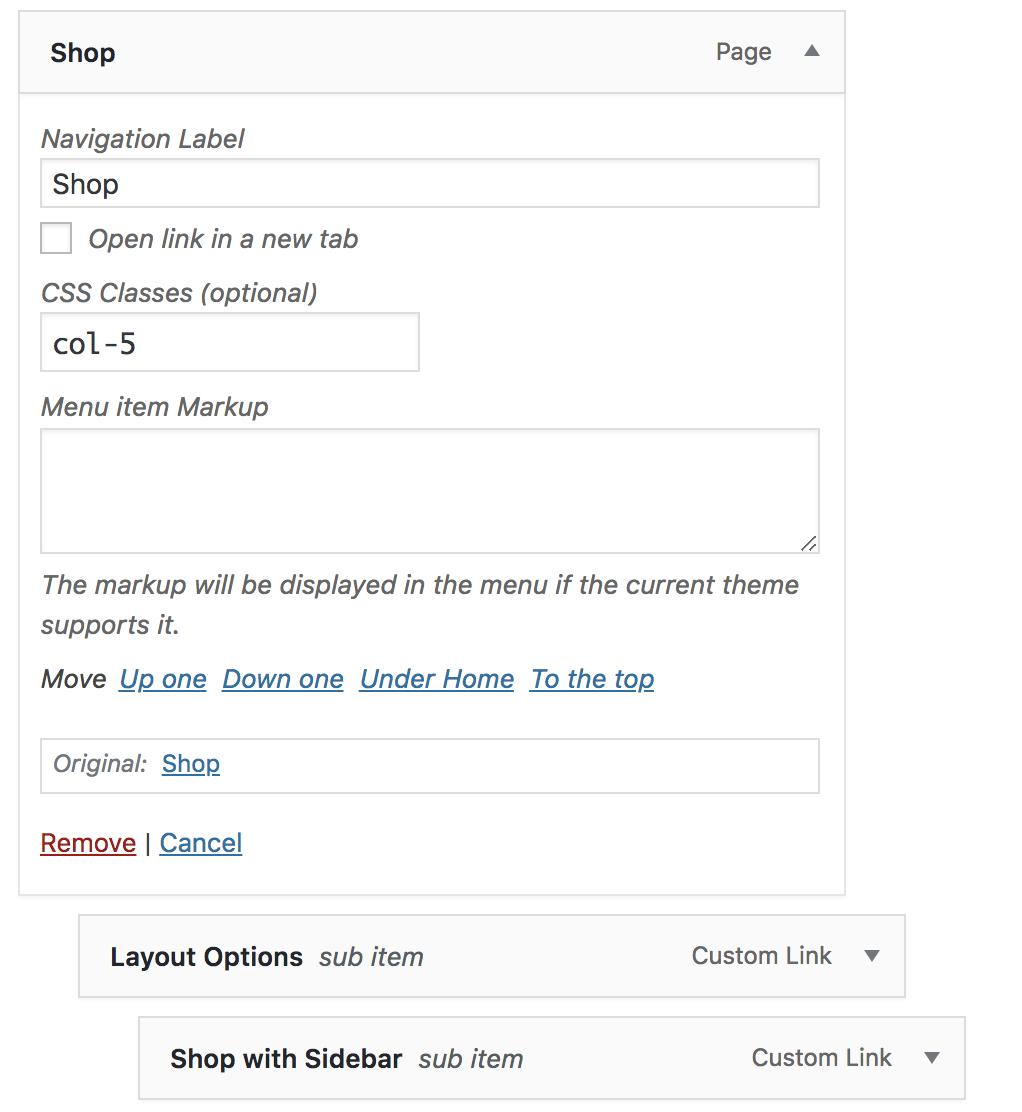Focus the CSS Classes input field
The image size is (1022, 1112).
point(230,343)
